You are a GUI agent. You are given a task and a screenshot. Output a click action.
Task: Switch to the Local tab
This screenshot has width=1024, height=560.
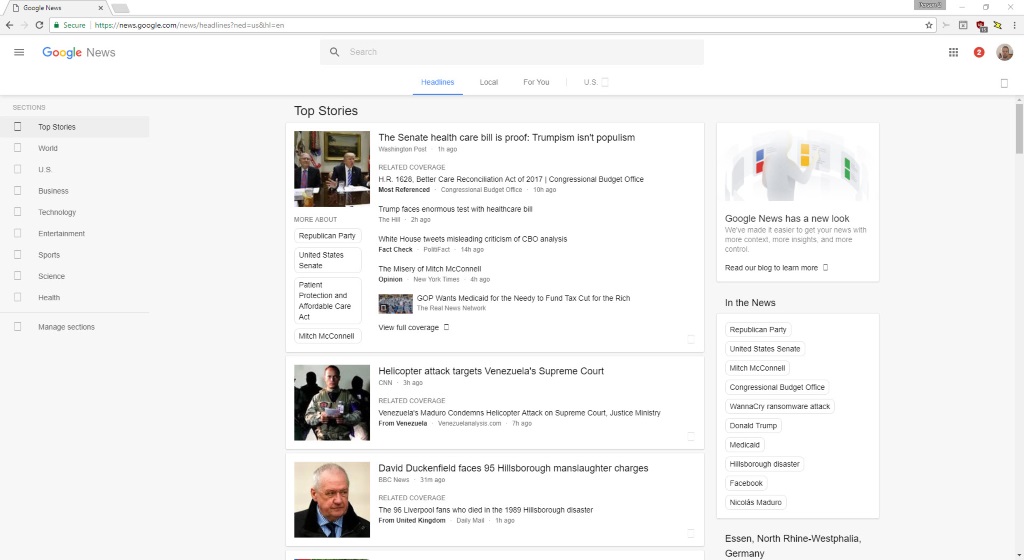pos(488,82)
